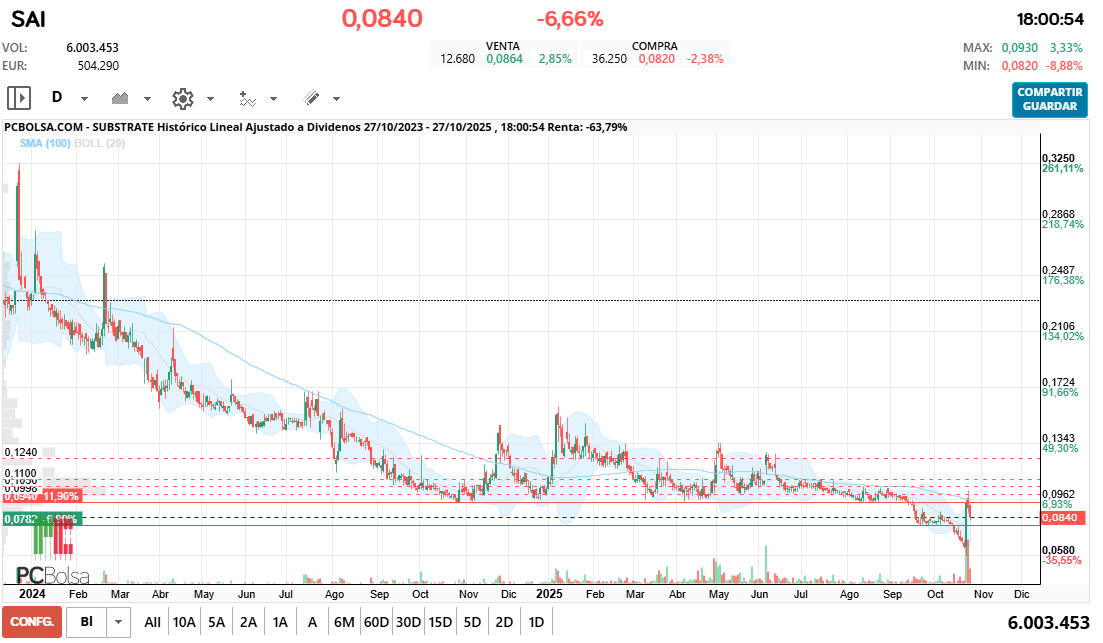Image resolution: width=1103 pixels, height=643 pixels.
Task: Open the chart sidebar panel icon
Action: [x=17, y=97]
